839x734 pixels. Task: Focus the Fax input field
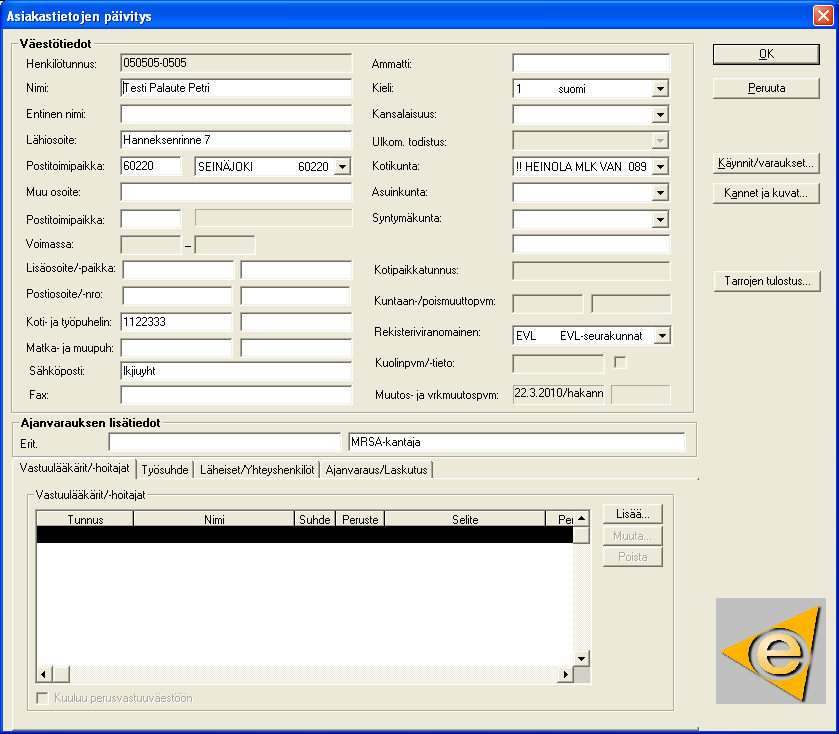(236, 395)
